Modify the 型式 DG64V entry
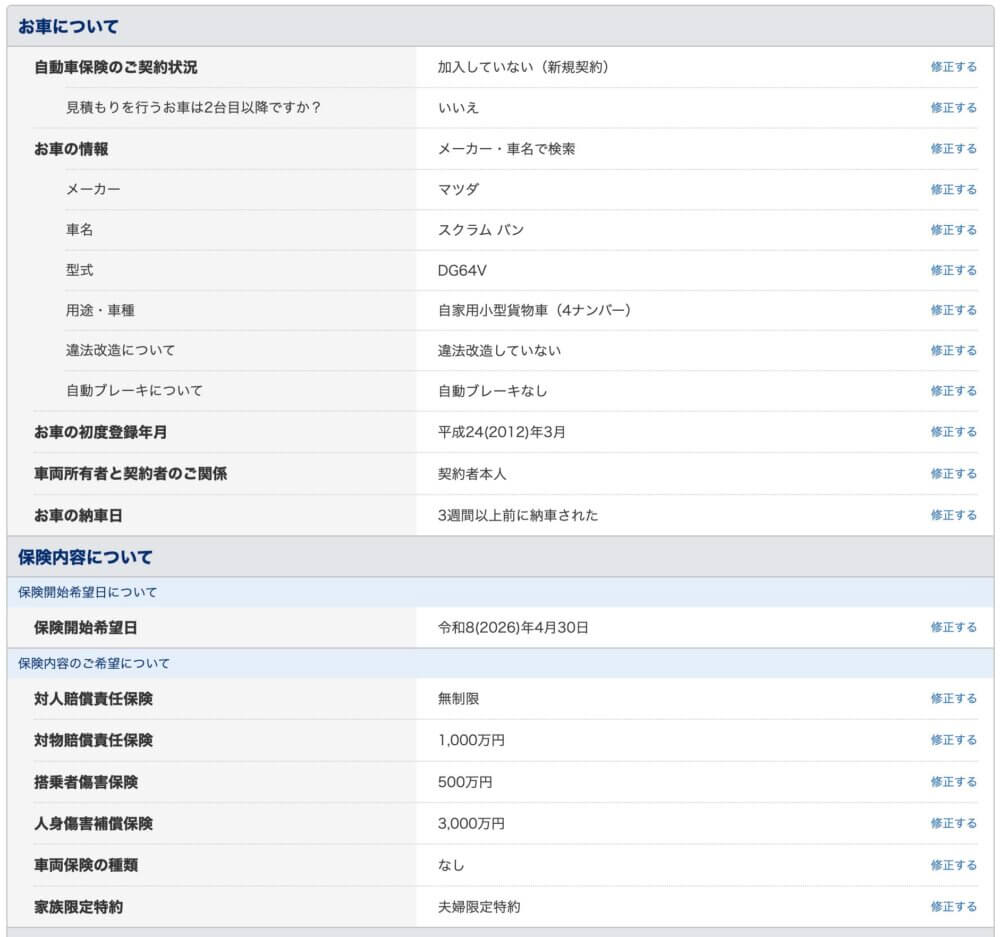Screen dimensions: 1000x937 pyautogui.click(x=953, y=270)
